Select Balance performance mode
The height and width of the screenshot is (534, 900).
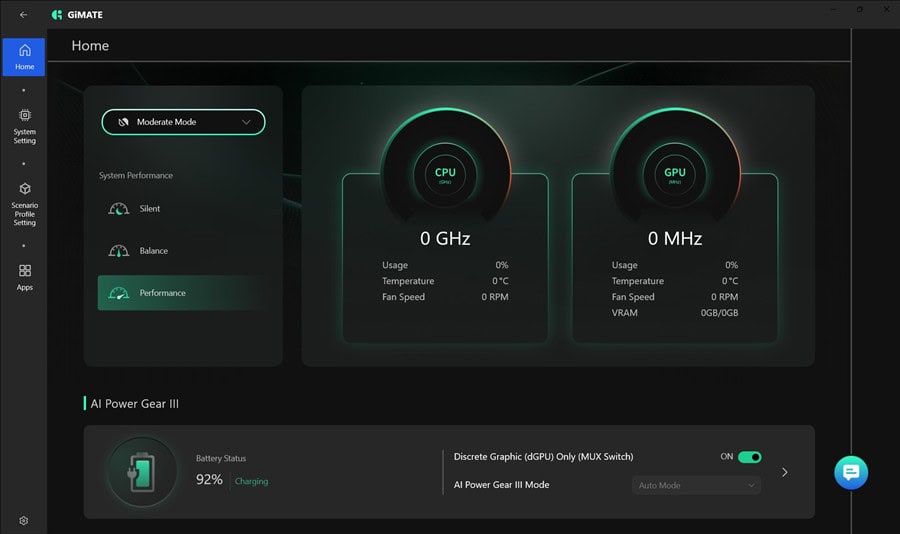coord(153,251)
